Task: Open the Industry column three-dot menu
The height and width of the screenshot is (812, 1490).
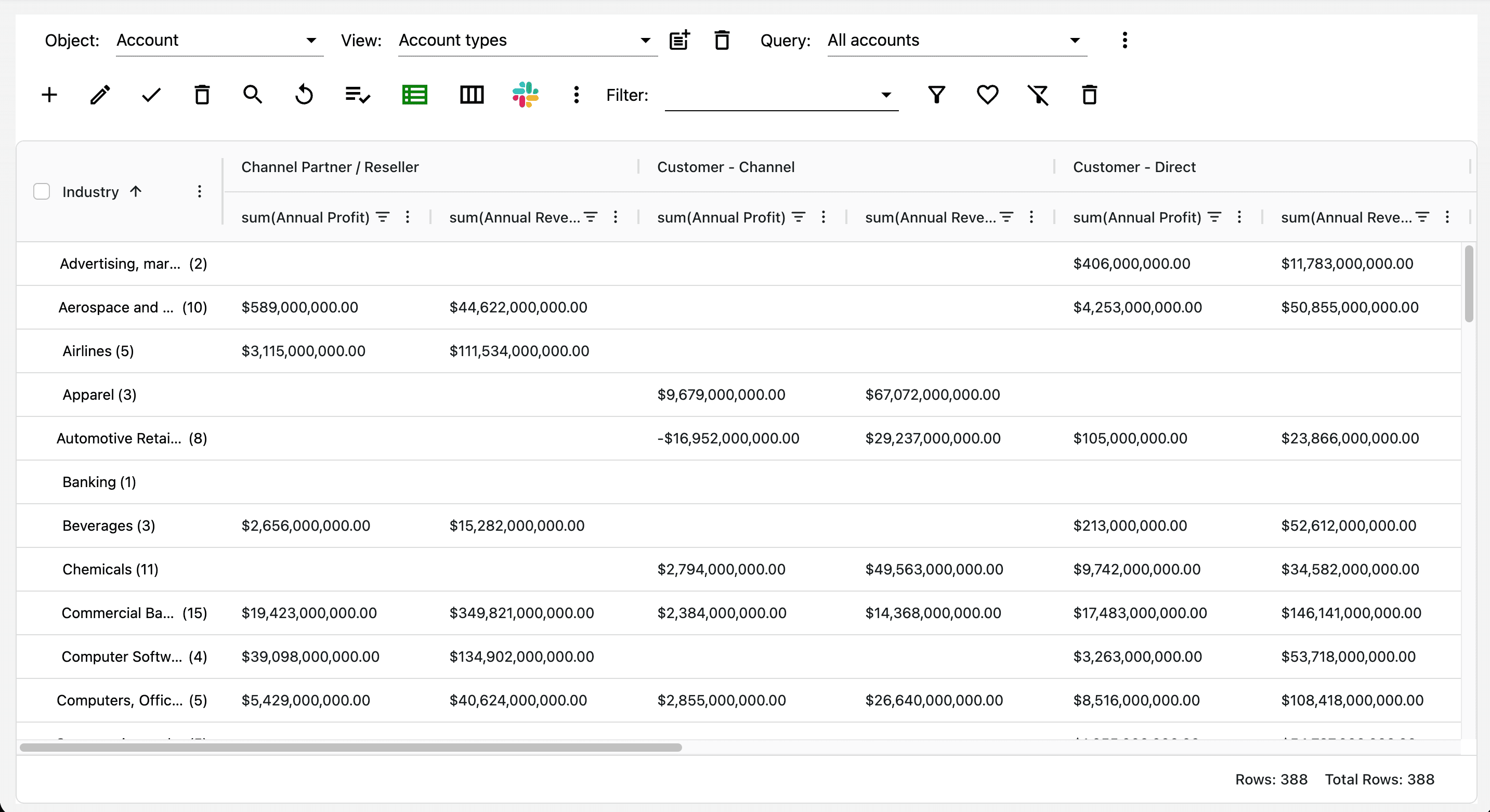Action: click(200, 191)
